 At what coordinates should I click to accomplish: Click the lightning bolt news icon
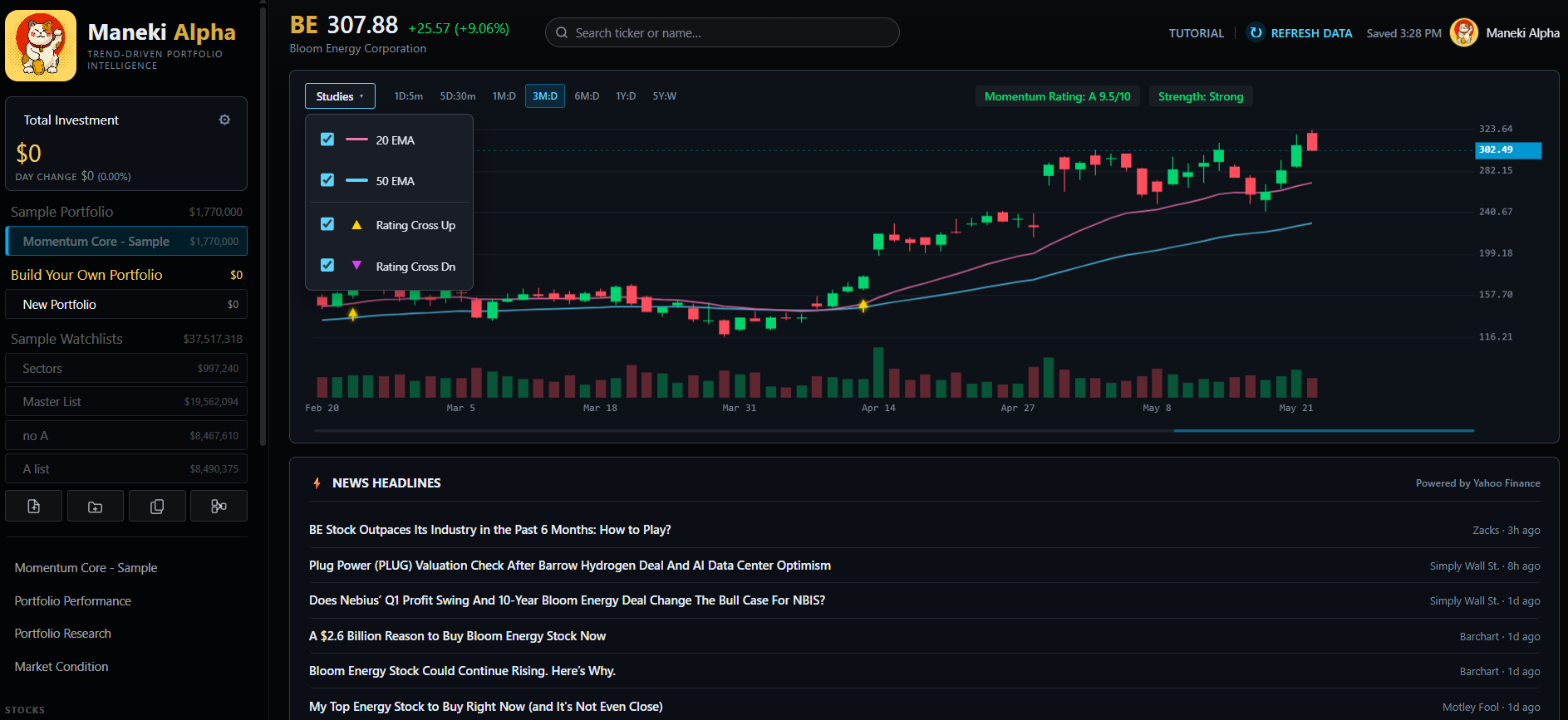317,483
